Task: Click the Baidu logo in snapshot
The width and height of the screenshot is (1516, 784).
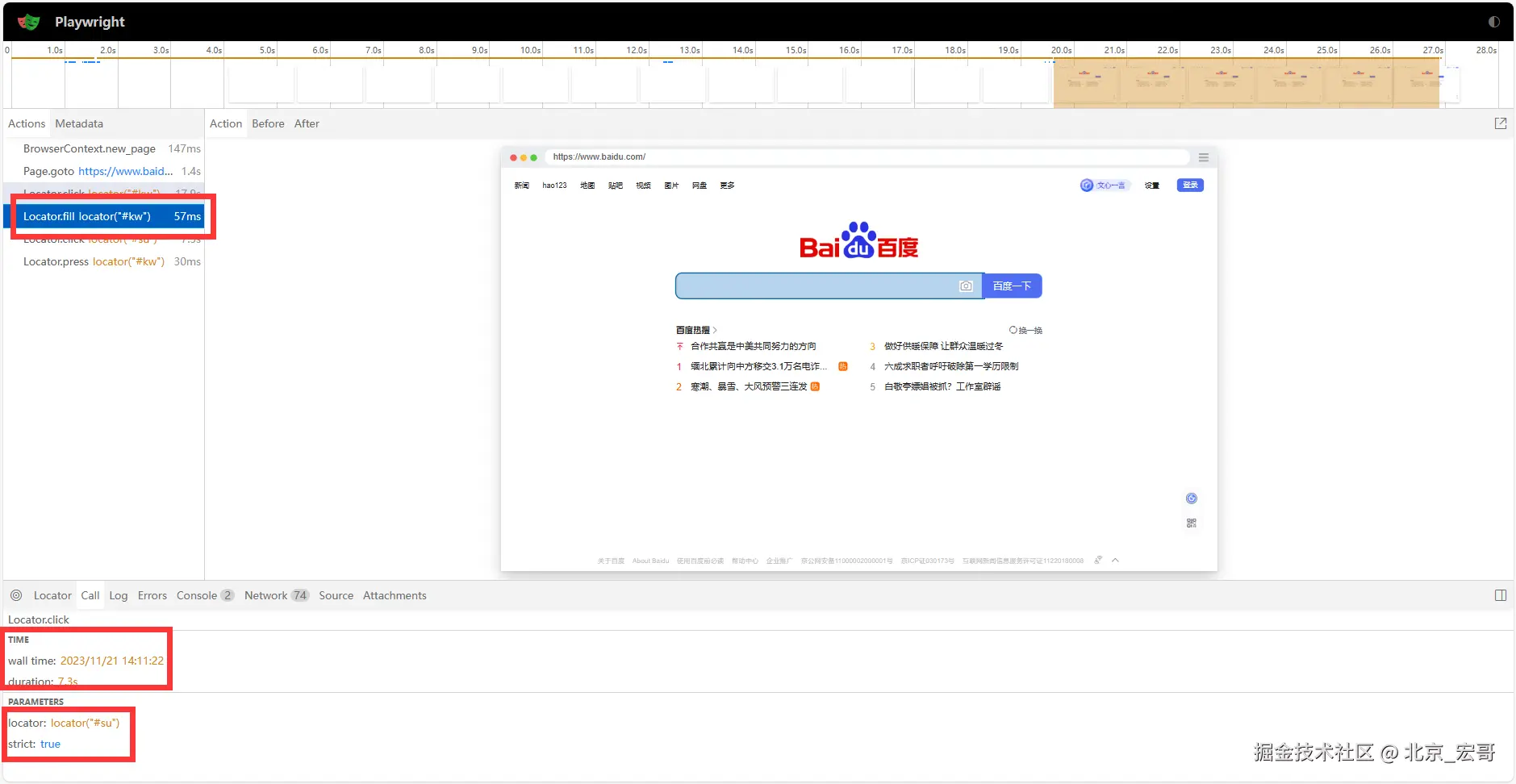Action: click(x=858, y=240)
